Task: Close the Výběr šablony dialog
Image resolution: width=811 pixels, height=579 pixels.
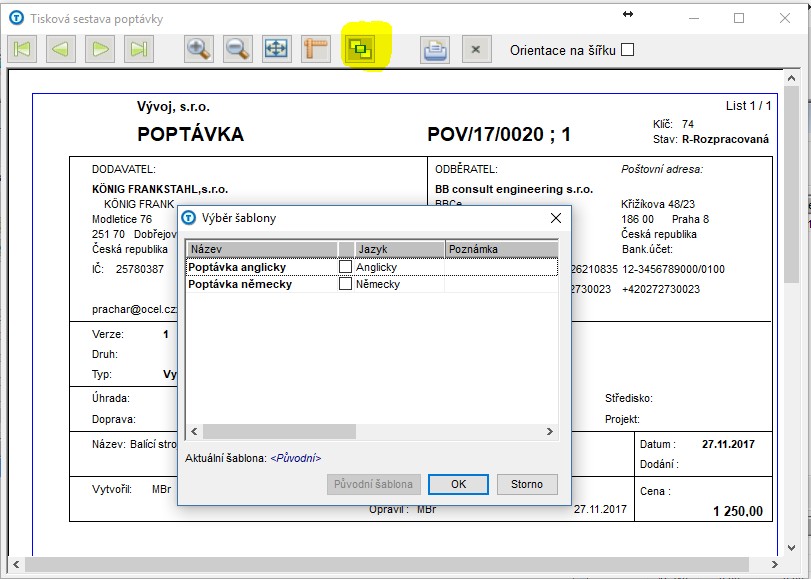Action: [x=556, y=218]
